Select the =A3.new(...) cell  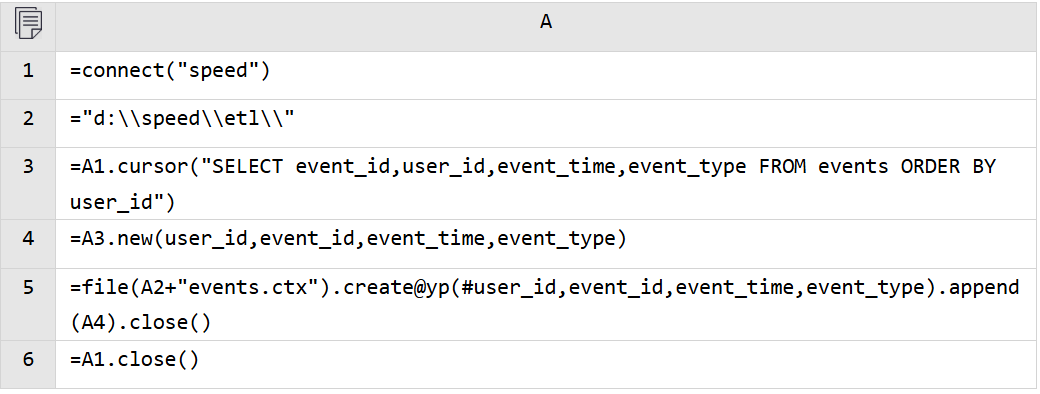(x=546, y=243)
